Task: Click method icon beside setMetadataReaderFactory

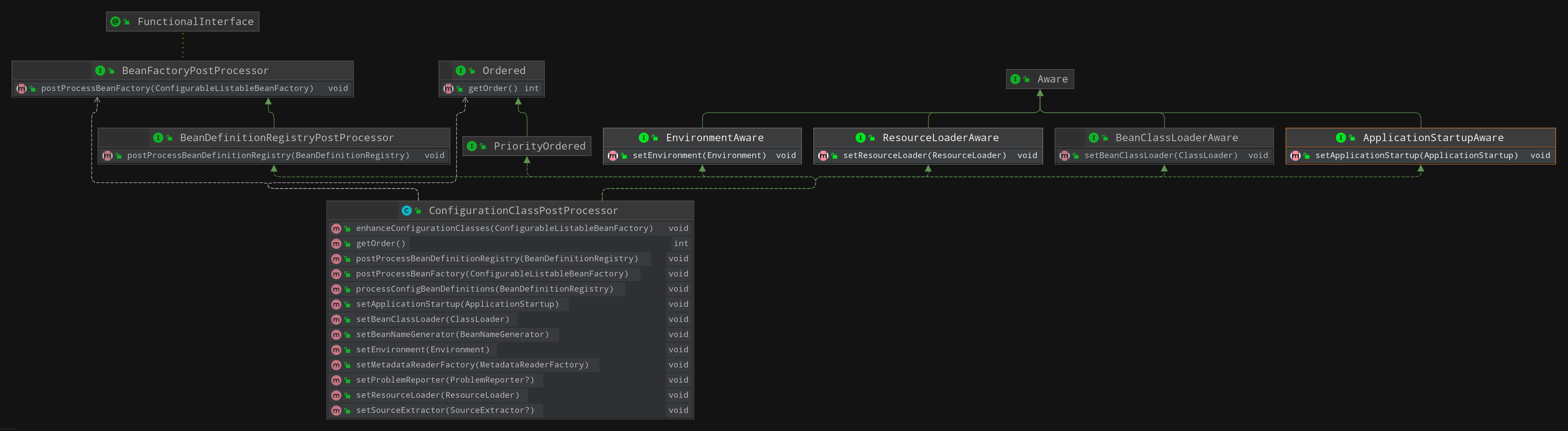Action: click(336, 365)
